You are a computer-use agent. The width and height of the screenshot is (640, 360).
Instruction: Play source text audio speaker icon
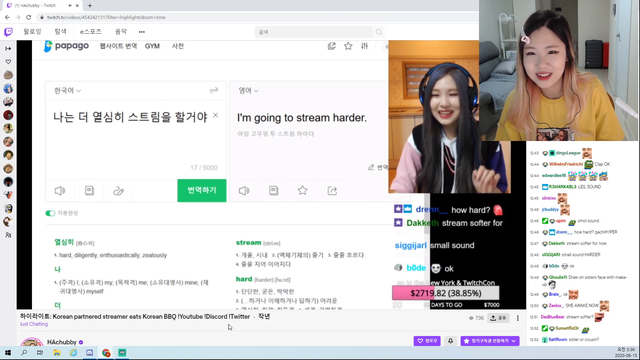(60, 191)
